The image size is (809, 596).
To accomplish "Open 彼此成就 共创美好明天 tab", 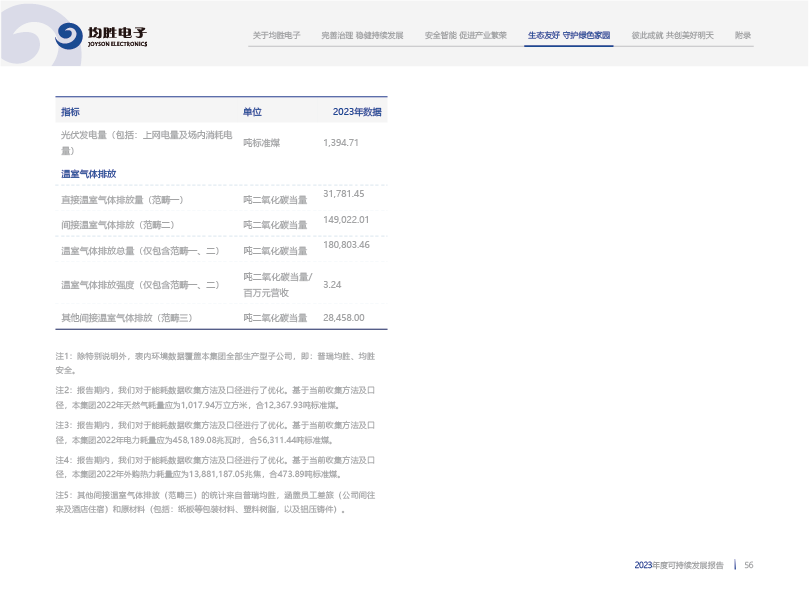I will tap(672, 35).
